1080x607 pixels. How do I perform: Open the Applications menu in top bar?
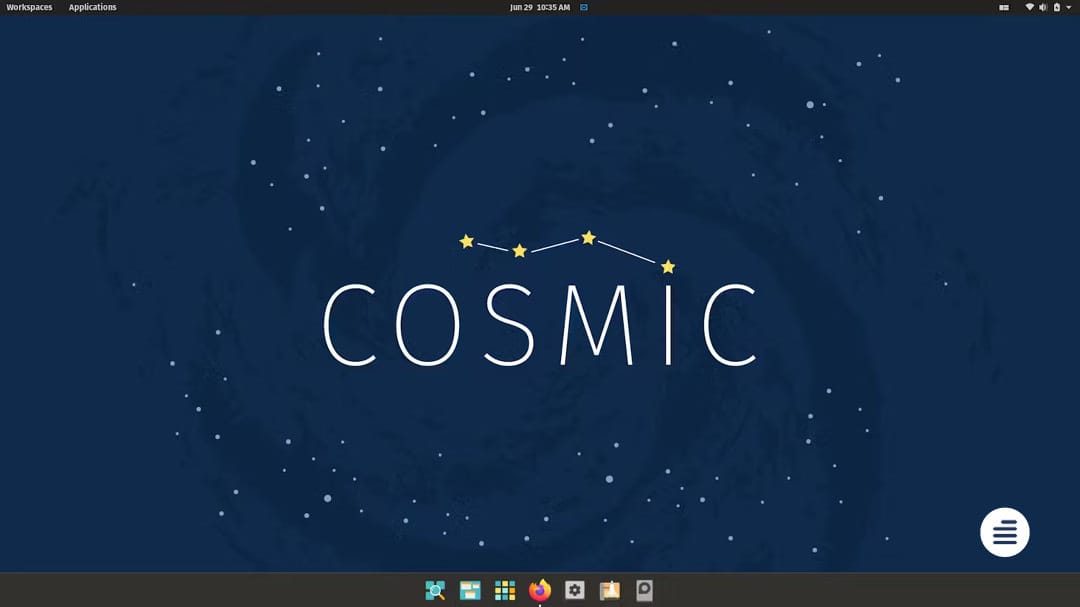tap(92, 7)
